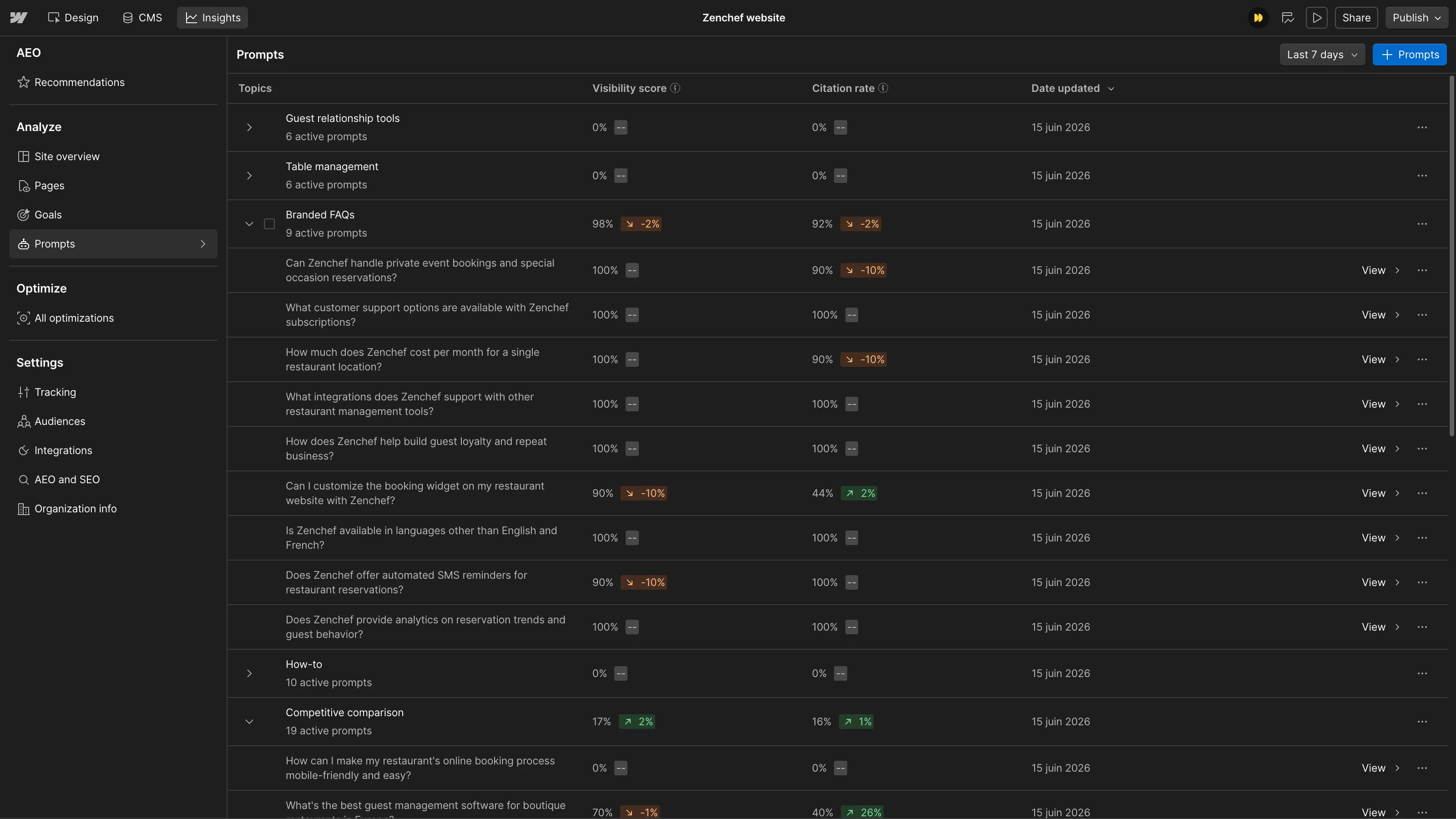
Task: Open Tracking settings
Action: (x=113, y=392)
